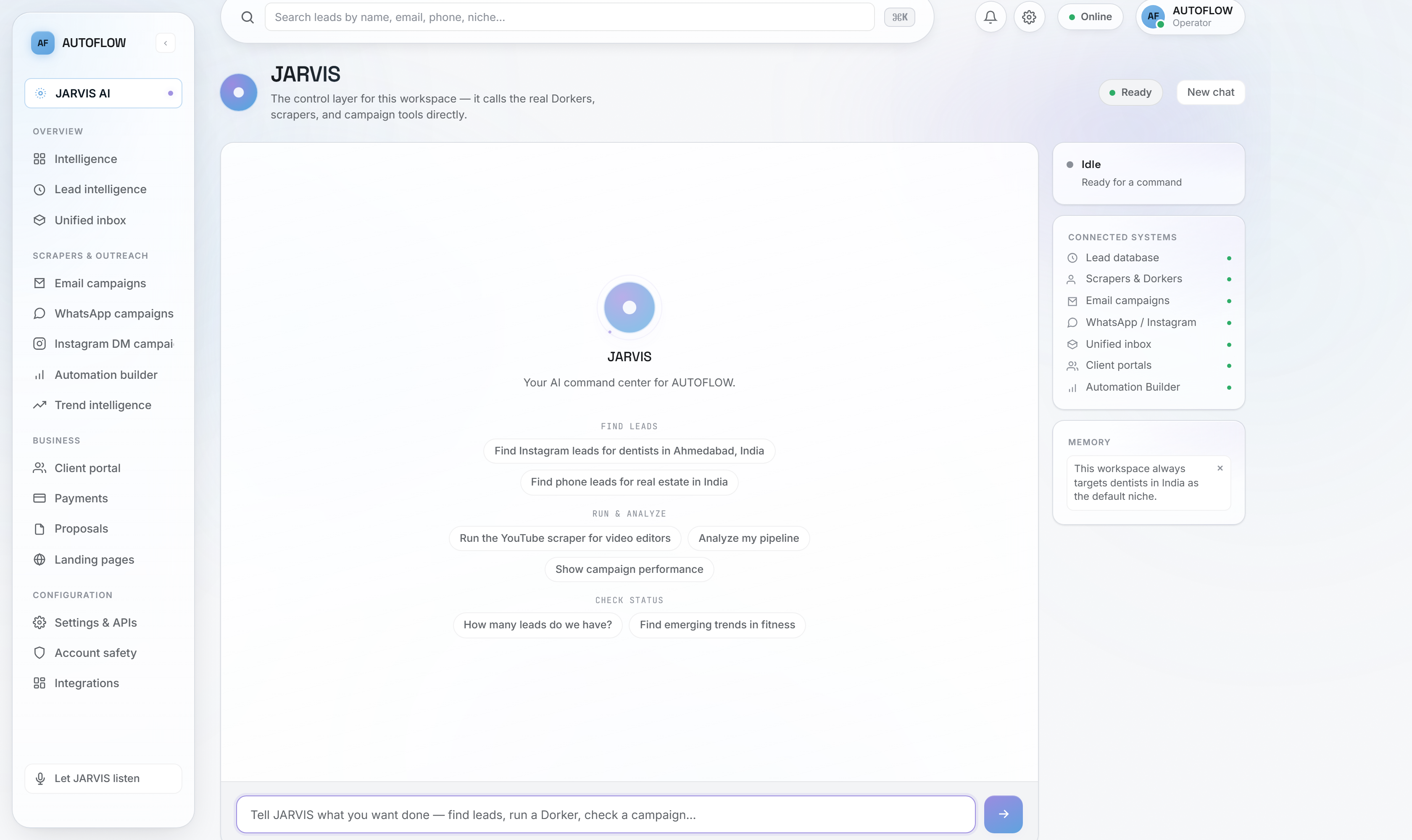Open Instagram DM campaigns
This screenshot has height=840, width=1412.
pos(103,344)
